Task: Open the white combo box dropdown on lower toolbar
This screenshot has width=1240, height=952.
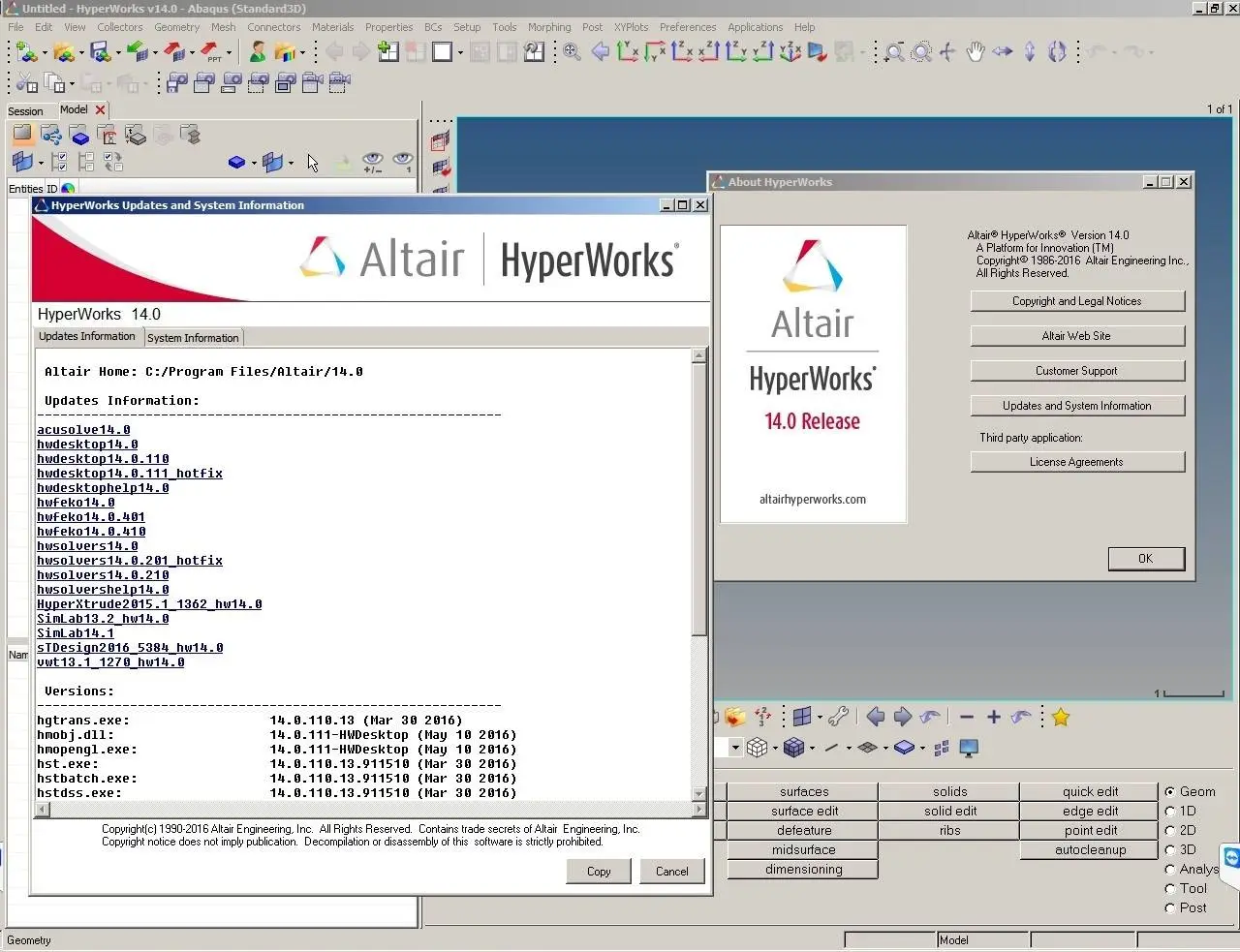Action: 735,748
